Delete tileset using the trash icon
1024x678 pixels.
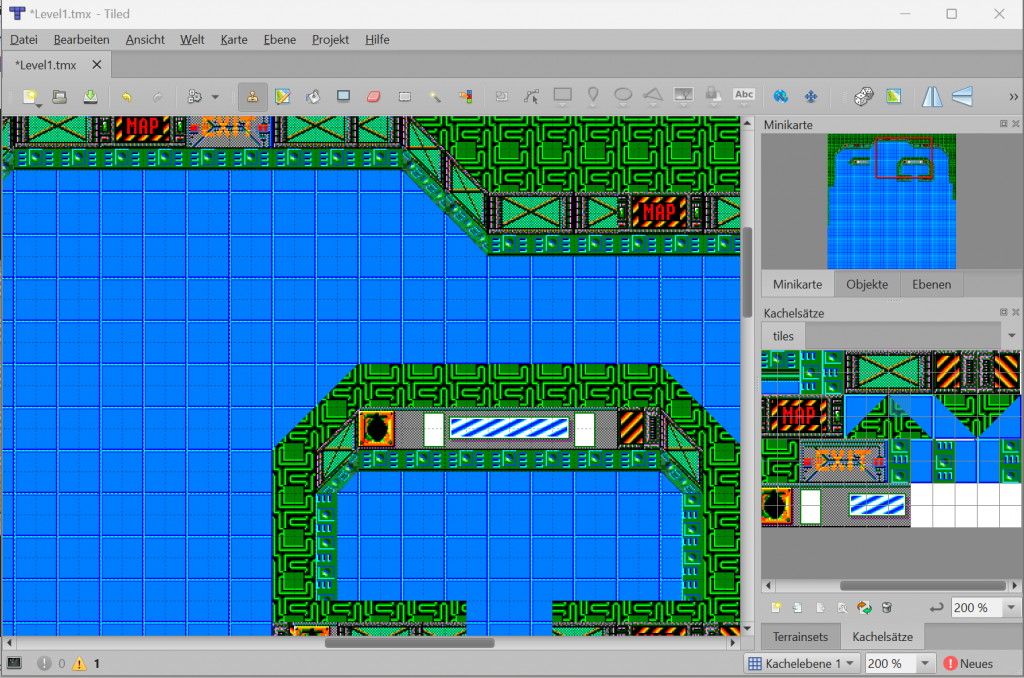886,607
